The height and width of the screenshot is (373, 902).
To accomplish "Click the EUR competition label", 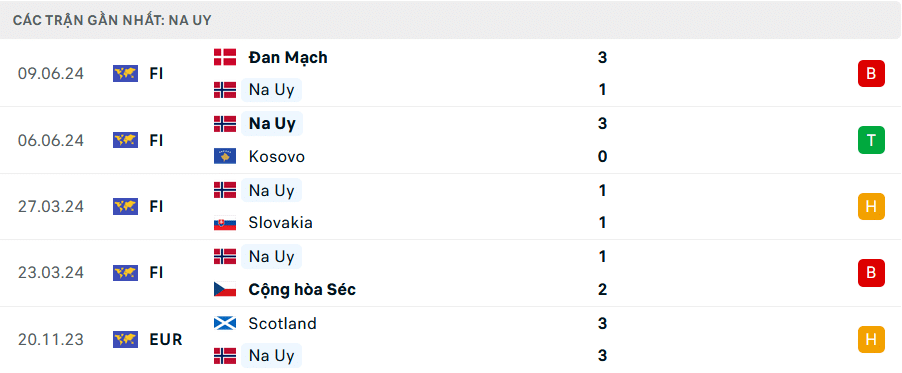I will [166, 340].
